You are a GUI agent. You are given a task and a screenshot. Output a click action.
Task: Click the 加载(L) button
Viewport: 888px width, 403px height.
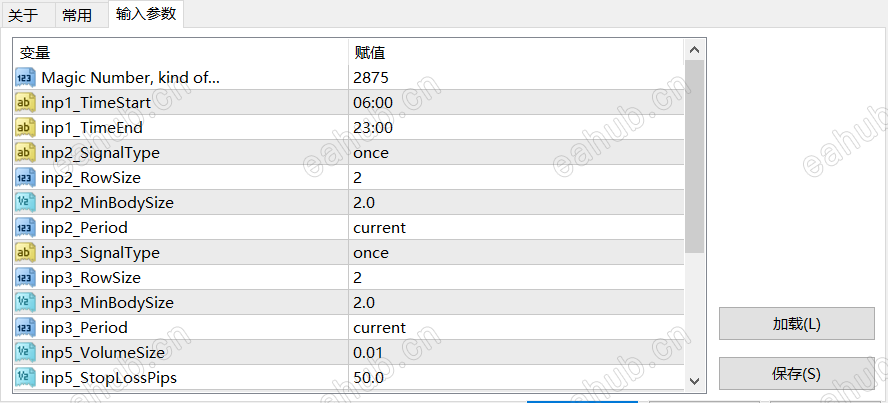pyautogui.click(x=797, y=324)
